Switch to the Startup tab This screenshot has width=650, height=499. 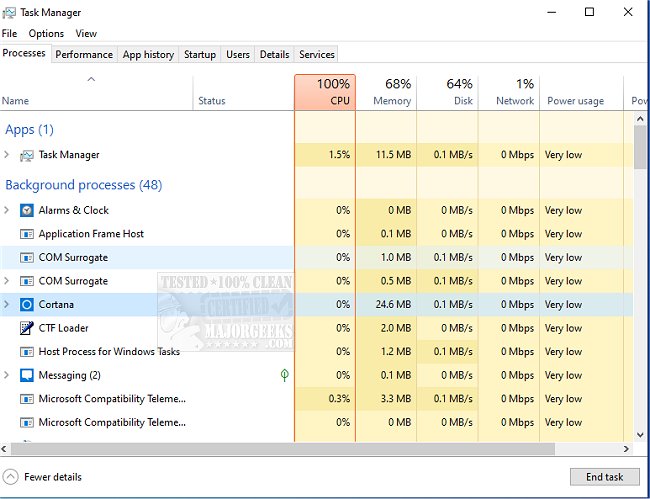click(200, 54)
